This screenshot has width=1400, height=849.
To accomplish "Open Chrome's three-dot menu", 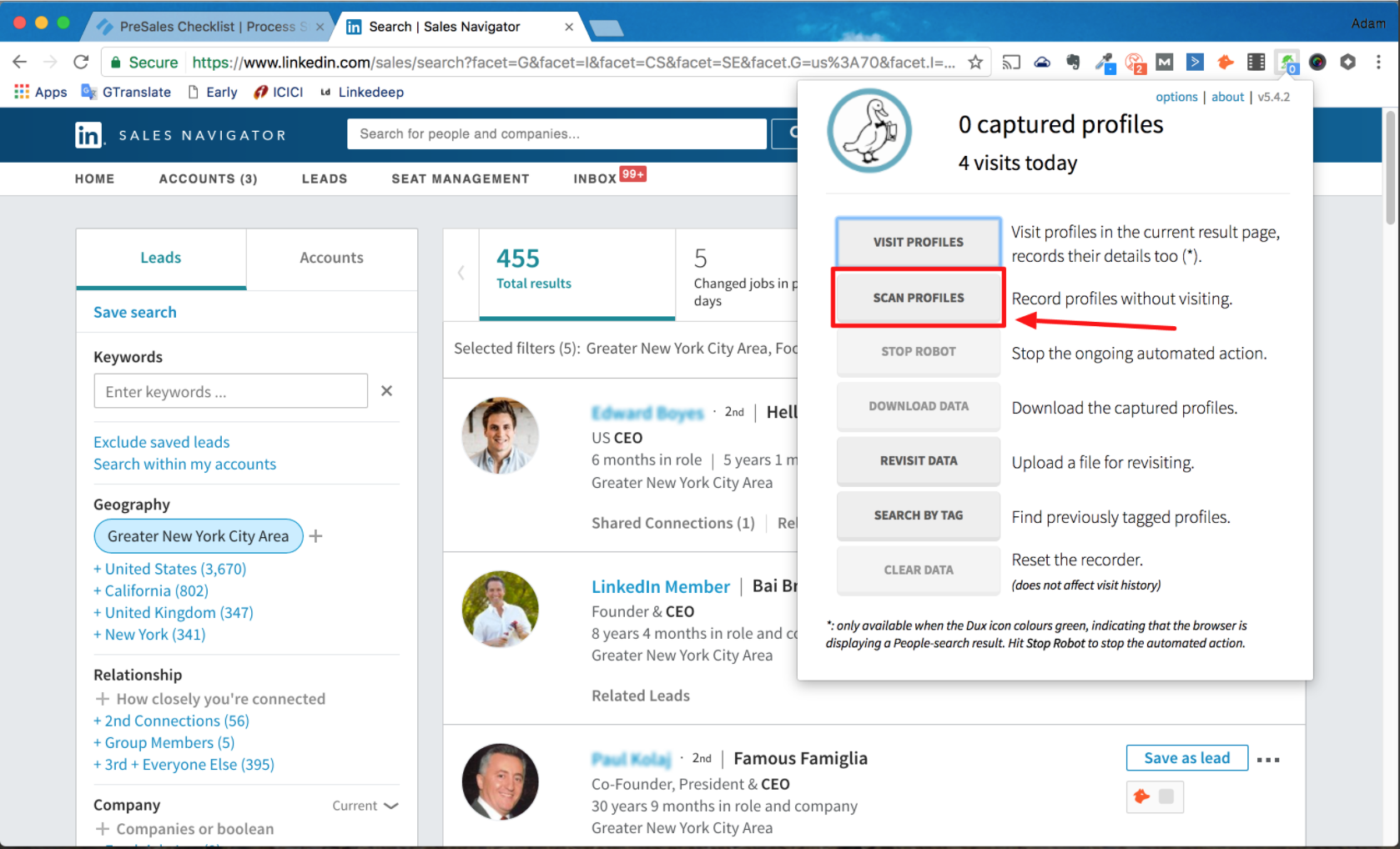I will (1378, 63).
